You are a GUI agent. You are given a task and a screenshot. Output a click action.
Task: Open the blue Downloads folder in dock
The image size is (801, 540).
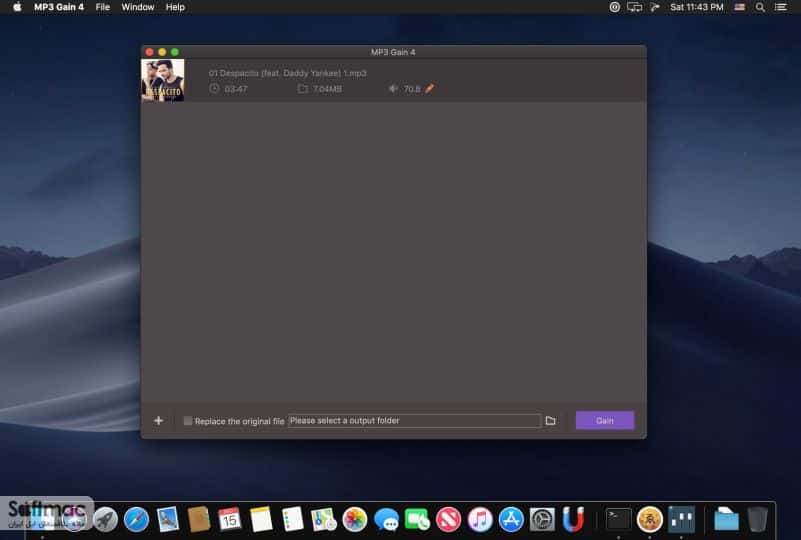click(726, 520)
